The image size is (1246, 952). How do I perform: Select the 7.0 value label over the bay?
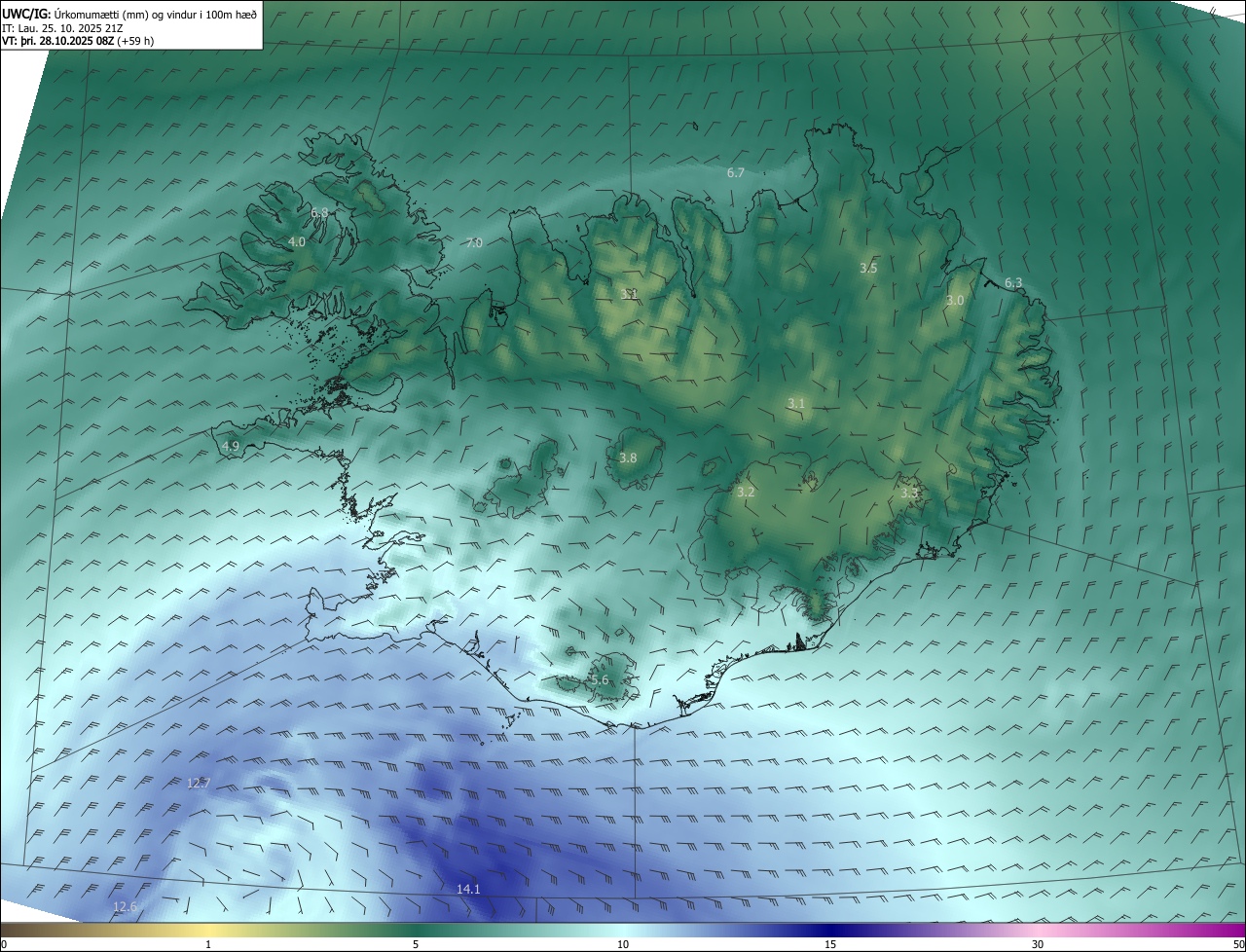[x=474, y=242]
